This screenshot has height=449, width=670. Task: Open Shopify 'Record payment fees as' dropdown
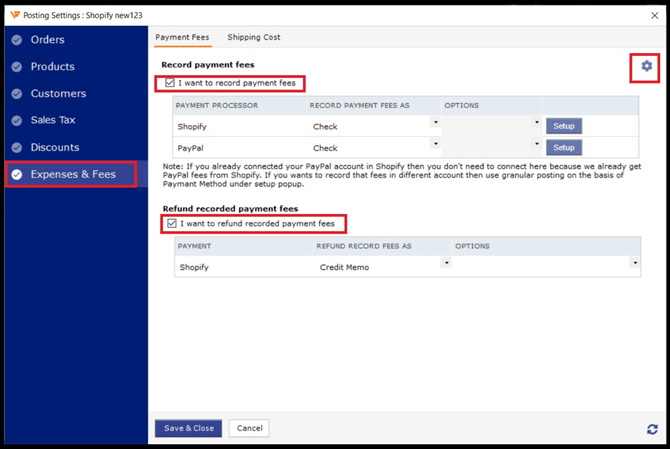click(435, 123)
